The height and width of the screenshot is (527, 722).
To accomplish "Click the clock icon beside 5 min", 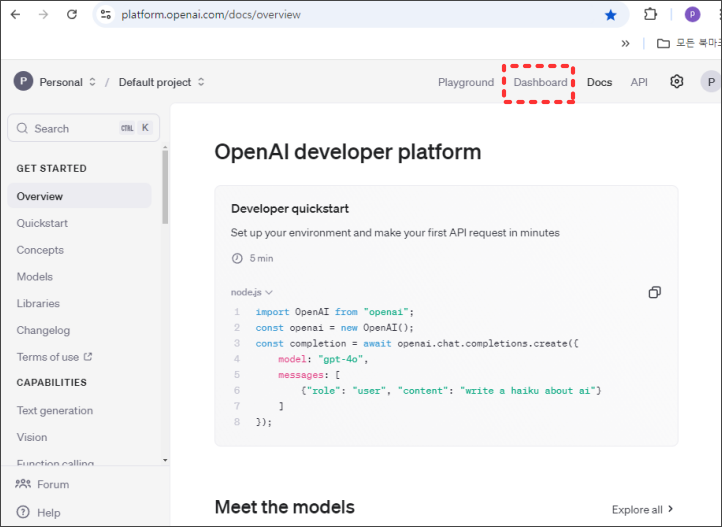I will point(237,258).
